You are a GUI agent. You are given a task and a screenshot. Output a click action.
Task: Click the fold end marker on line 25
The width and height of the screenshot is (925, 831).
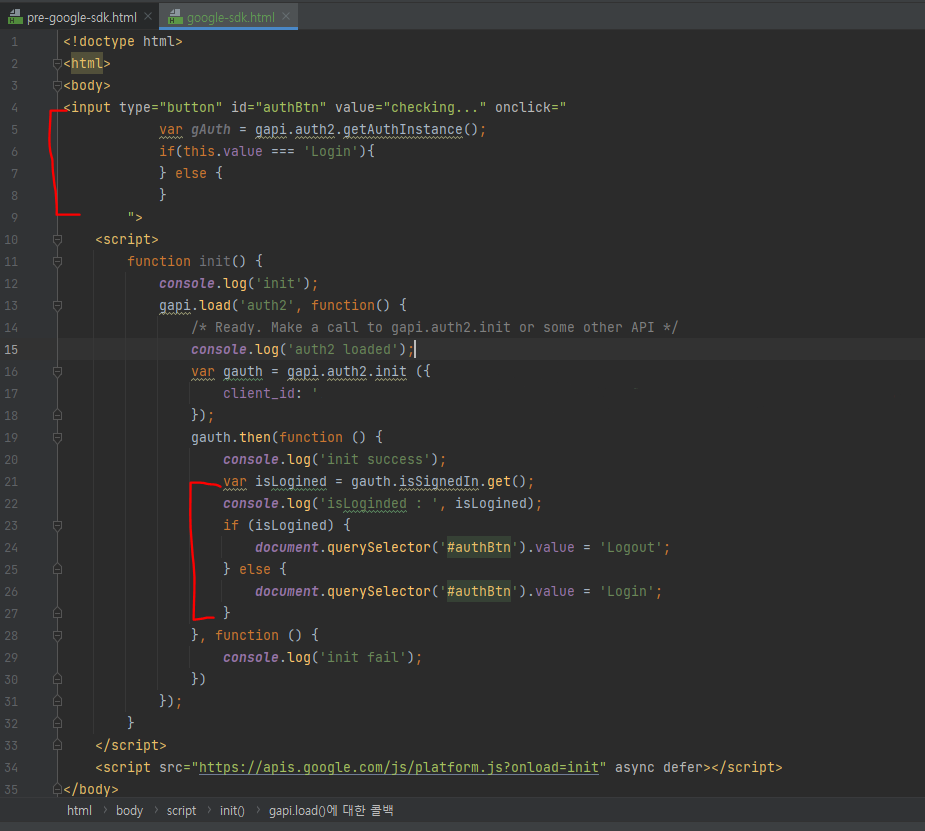57,569
